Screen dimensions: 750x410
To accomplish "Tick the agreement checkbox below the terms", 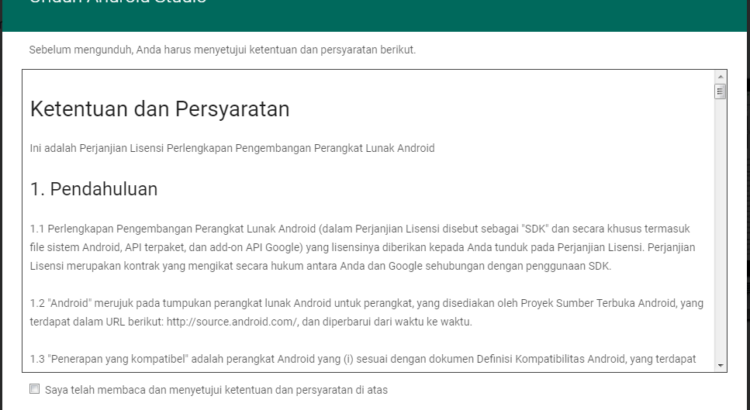I will [35, 389].
